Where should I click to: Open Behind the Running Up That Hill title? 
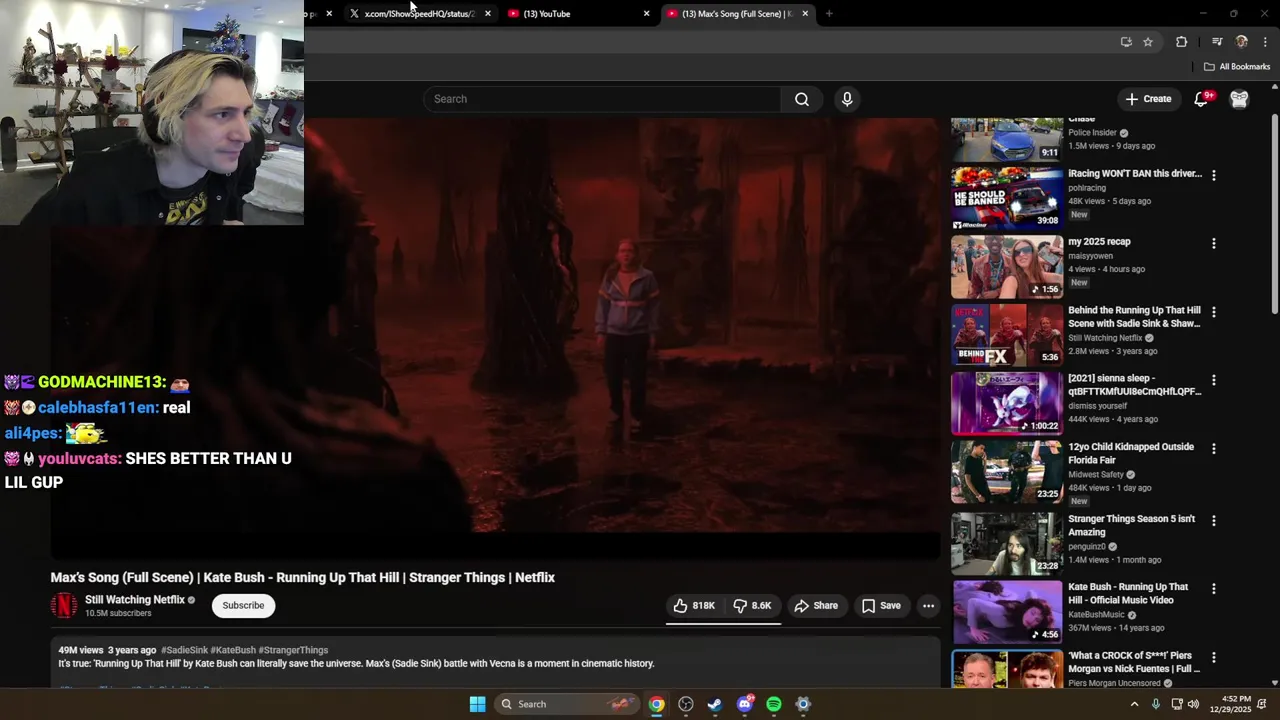[x=1134, y=317]
